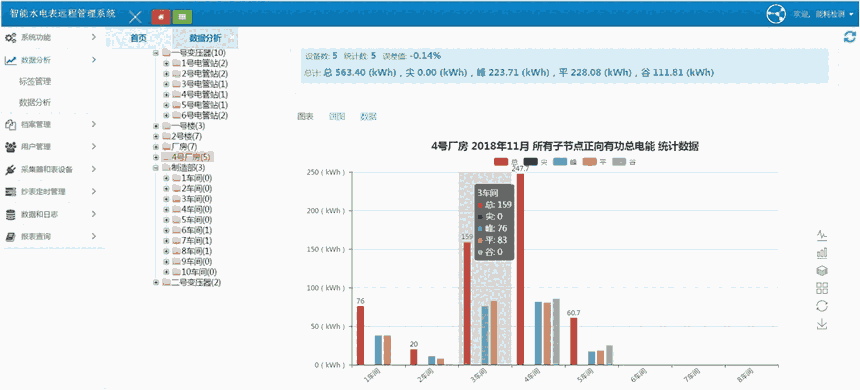Download chart as image icon
The width and height of the screenshot is (860, 390).
tap(822, 324)
